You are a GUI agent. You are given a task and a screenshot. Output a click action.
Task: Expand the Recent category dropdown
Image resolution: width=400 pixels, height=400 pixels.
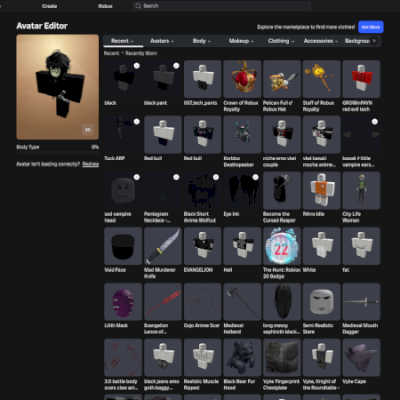tap(123, 41)
